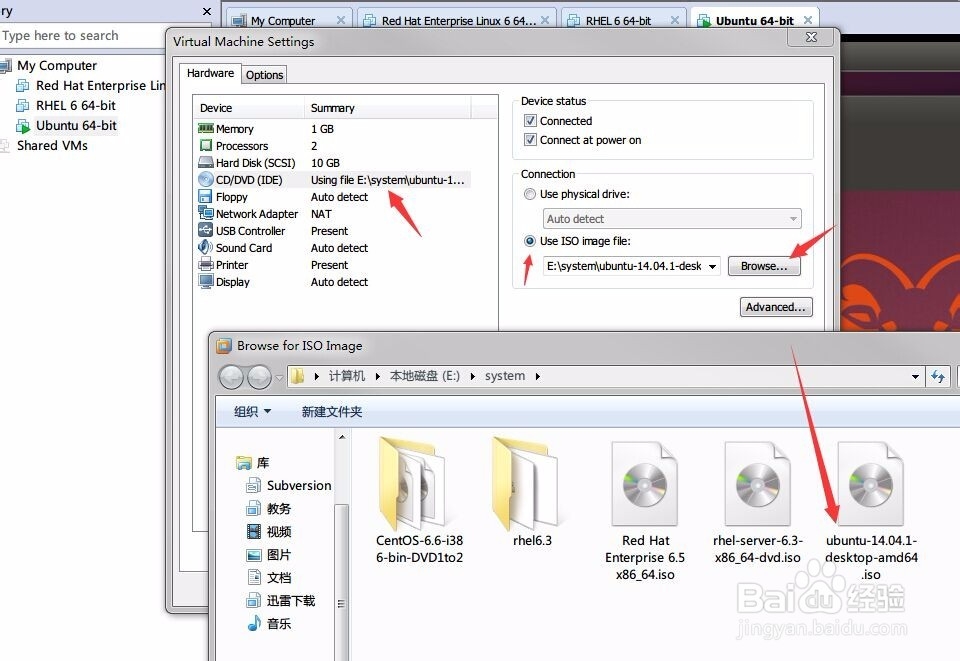Open the 文档 library in the navigation pane

click(269, 577)
